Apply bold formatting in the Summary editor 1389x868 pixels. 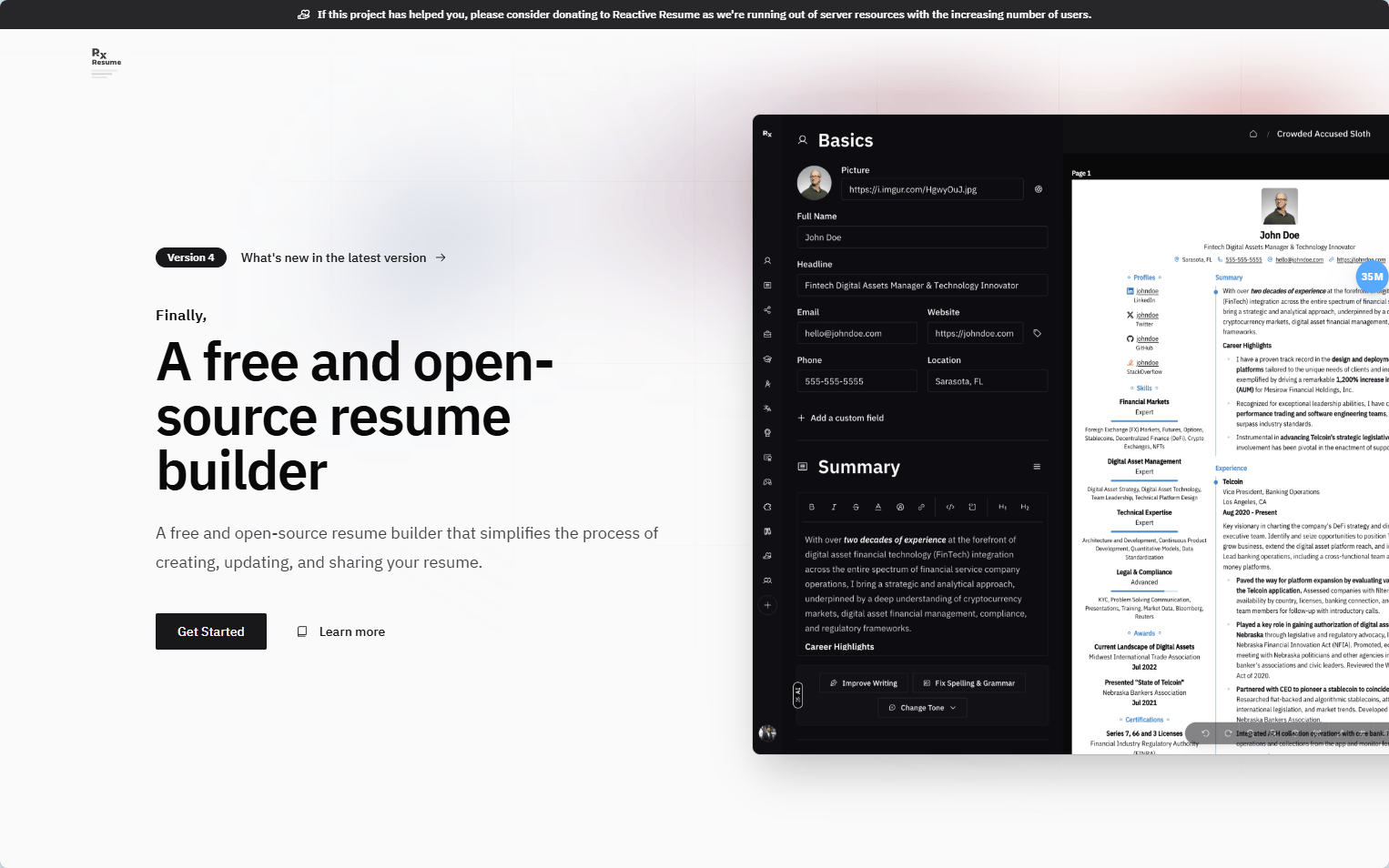click(812, 507)
